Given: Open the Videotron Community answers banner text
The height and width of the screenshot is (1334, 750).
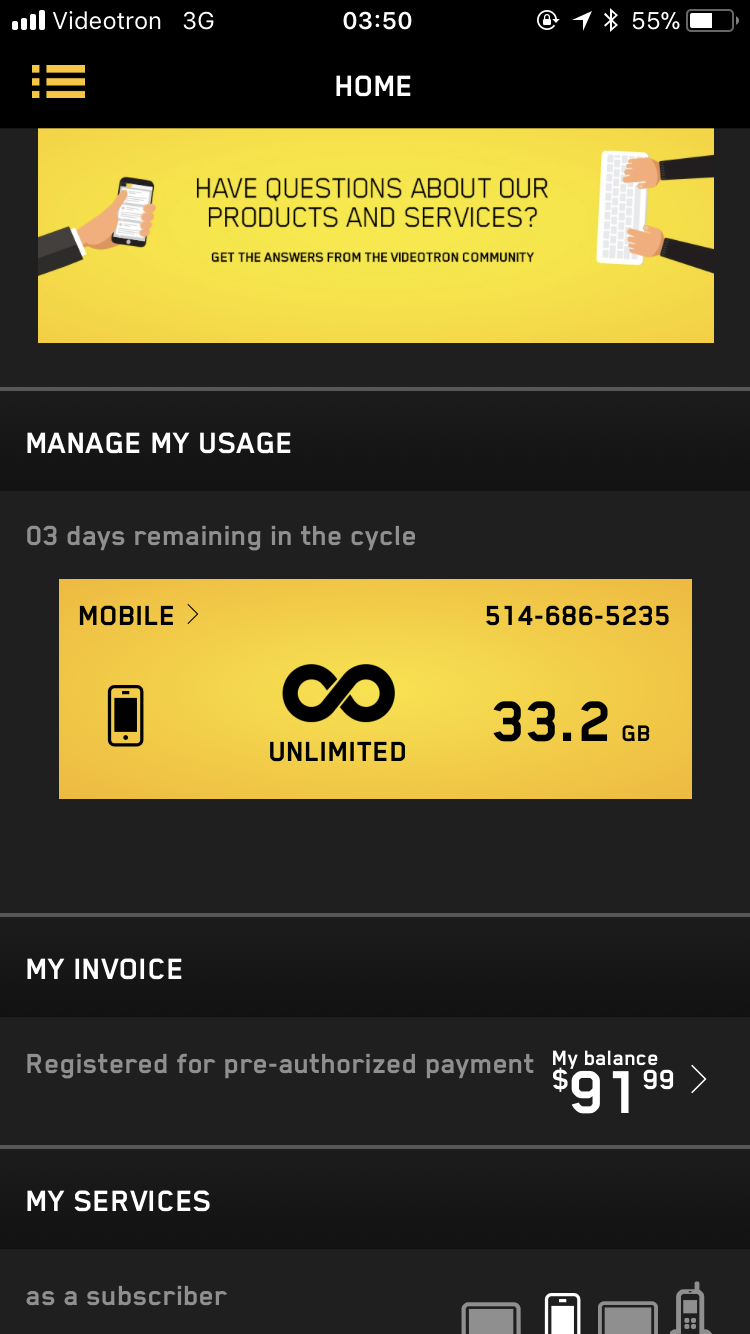Looking at the screenshot, I should coord(372,218).
